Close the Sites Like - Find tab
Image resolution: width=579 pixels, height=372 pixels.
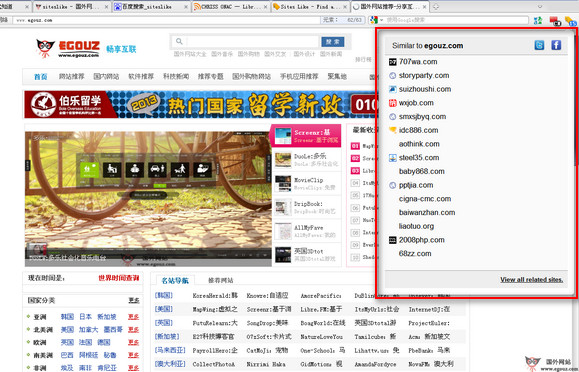(345, 7)
